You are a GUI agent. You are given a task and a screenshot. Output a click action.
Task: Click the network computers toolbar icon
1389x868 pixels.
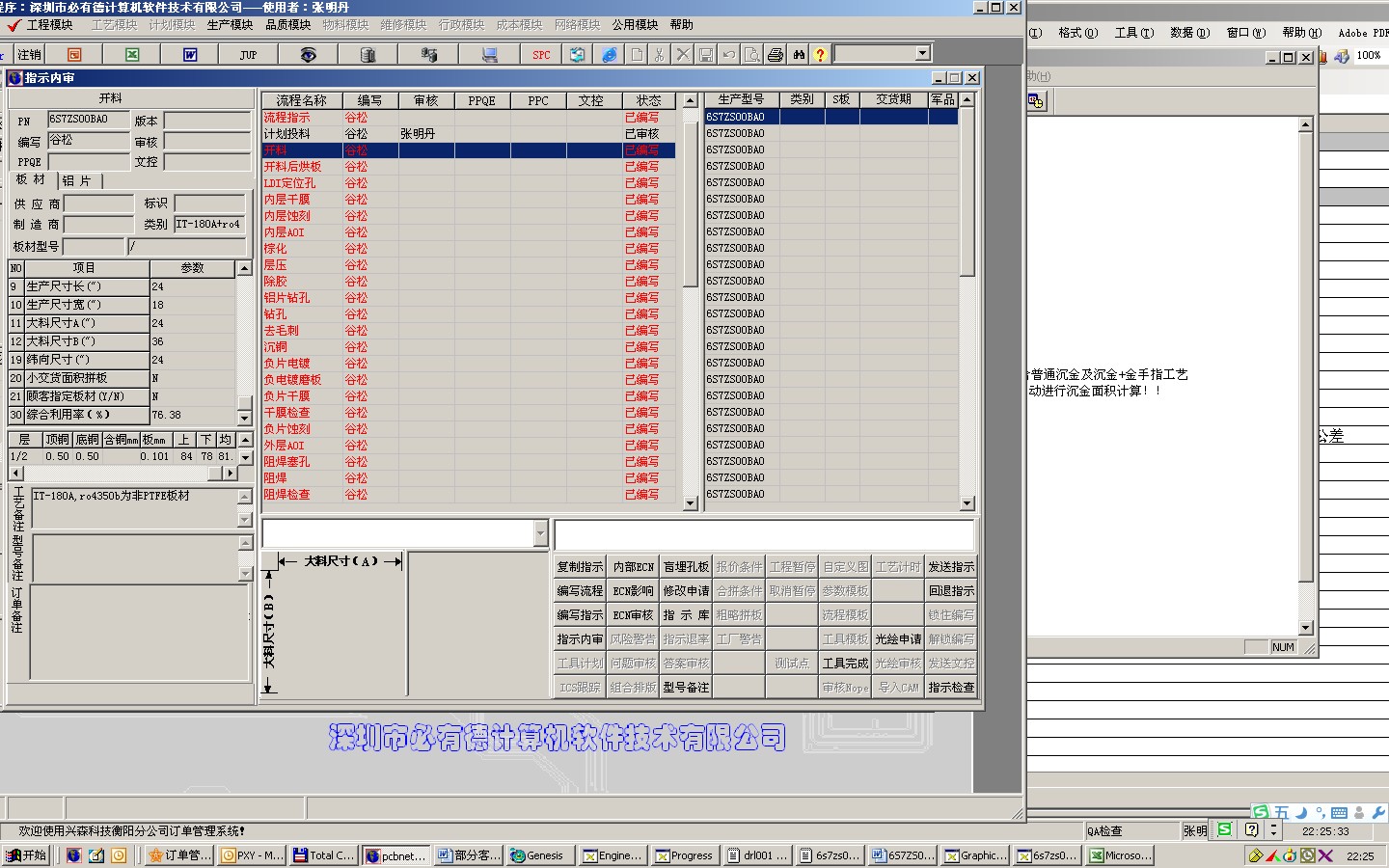pyautogui.click(x=429, y=55)
